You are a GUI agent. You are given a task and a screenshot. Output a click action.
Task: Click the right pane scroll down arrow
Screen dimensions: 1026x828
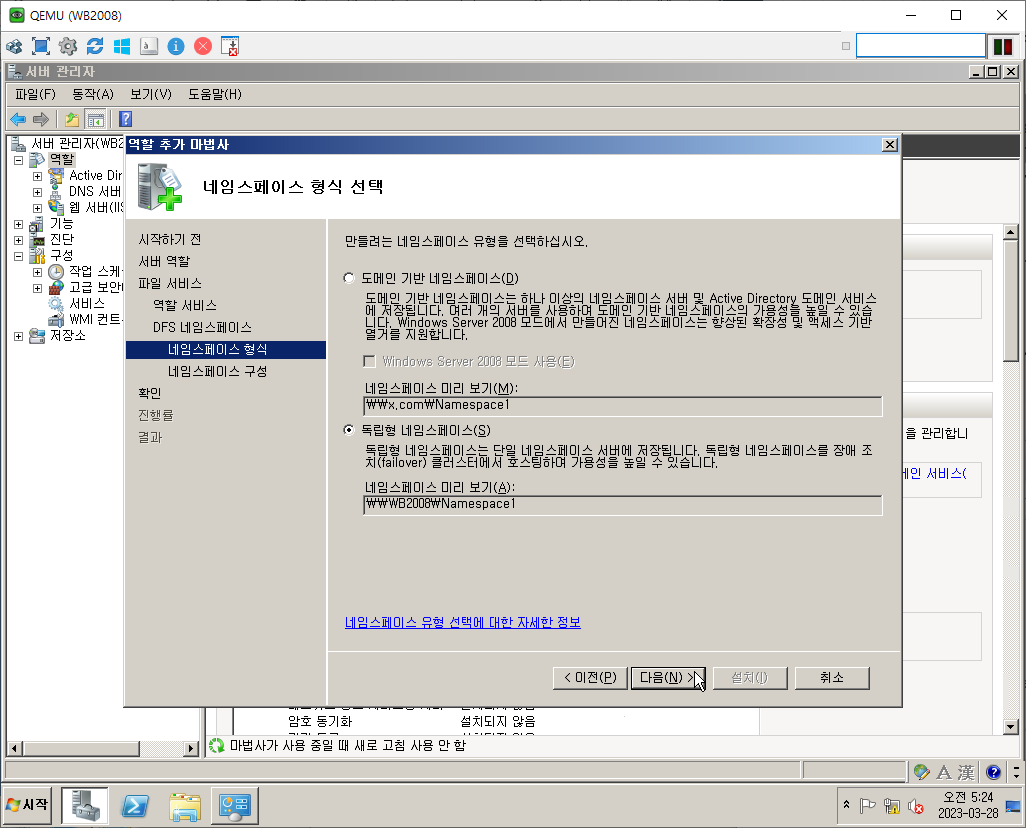1010,727
